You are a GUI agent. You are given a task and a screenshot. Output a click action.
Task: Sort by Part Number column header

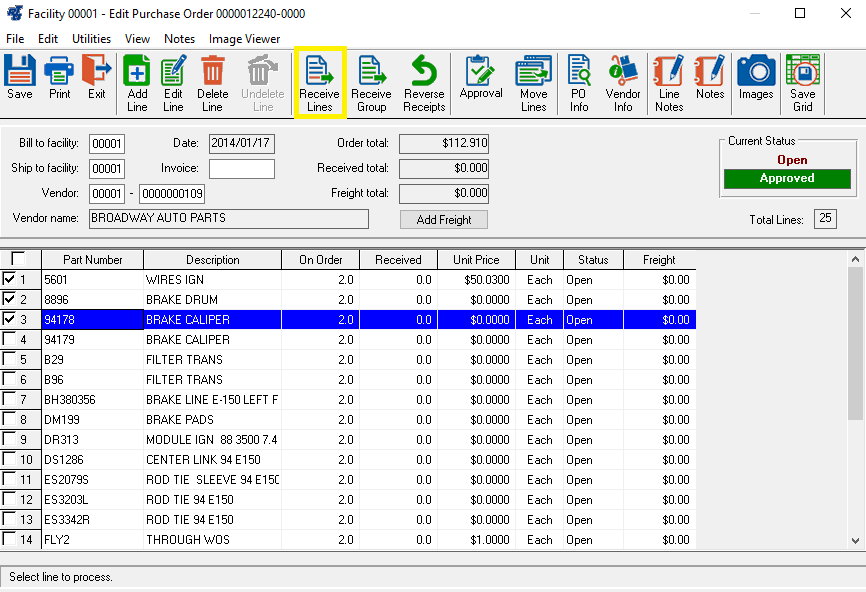[x=92, y=260]
